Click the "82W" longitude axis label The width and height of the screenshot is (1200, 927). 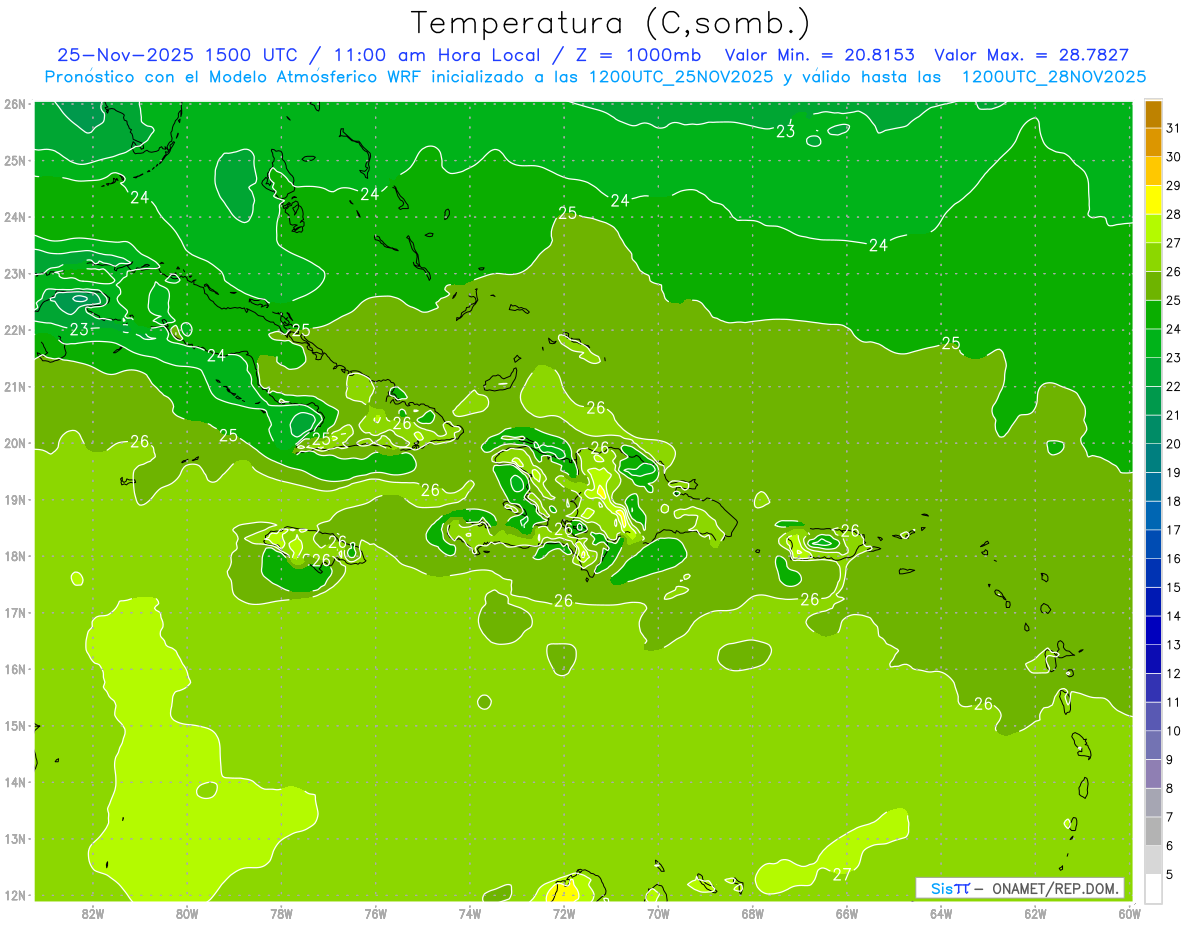click(93, 913)
